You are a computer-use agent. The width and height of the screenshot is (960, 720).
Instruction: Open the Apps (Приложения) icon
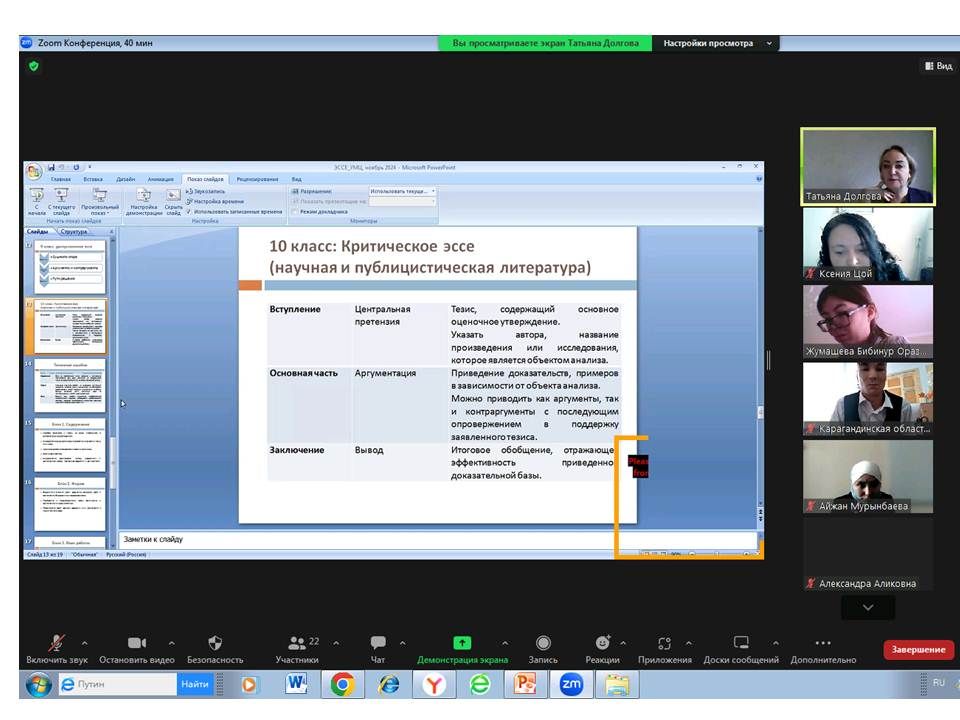click(665, 643)
